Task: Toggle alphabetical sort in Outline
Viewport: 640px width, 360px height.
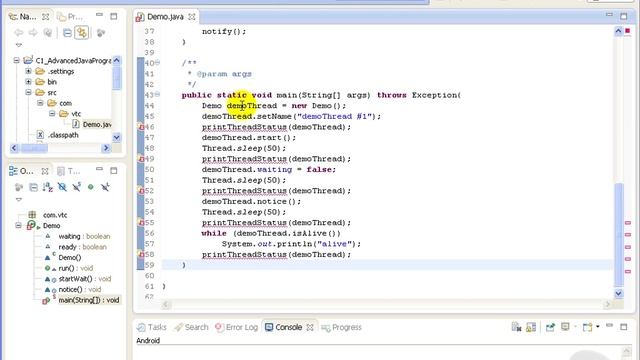Action: [48, 187]
